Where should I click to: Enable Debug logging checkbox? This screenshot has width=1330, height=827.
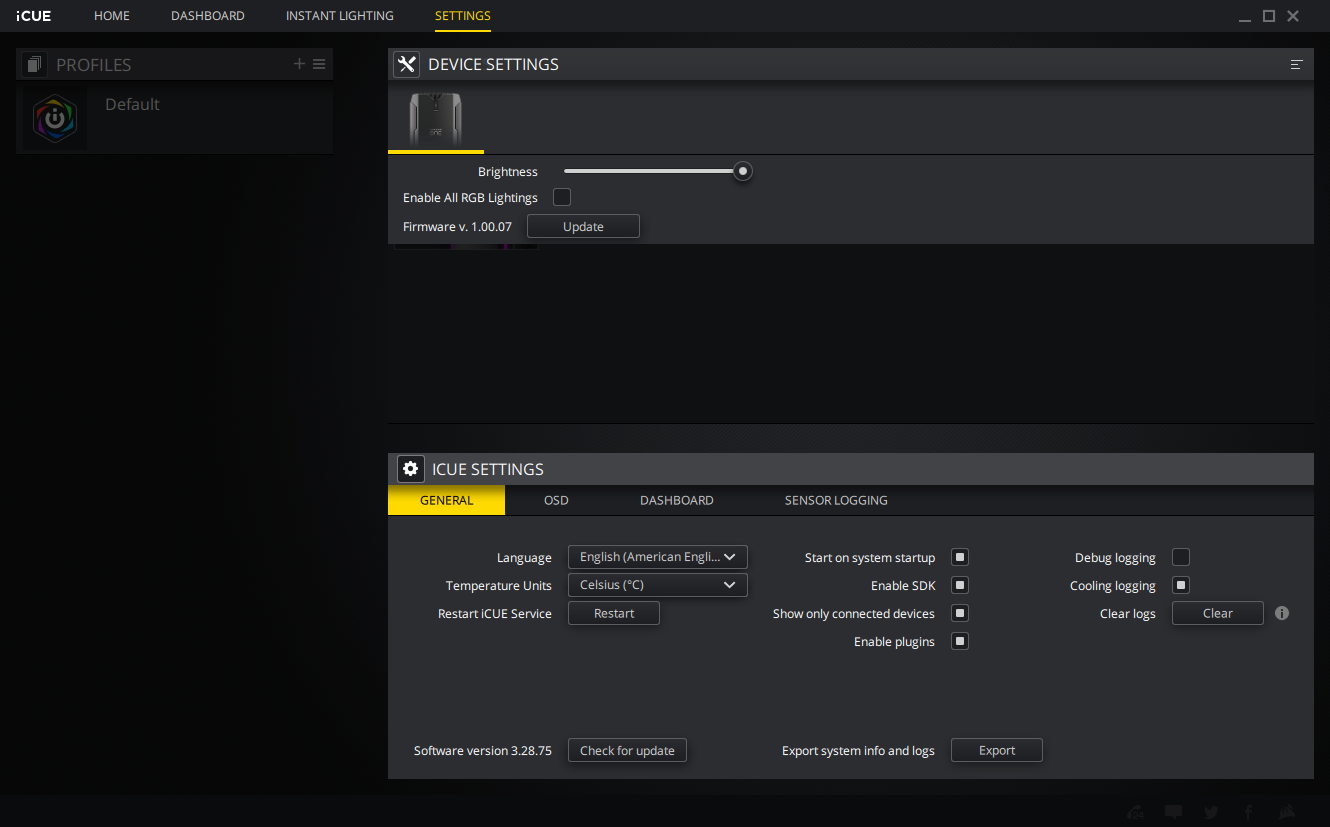(1181, 557)
